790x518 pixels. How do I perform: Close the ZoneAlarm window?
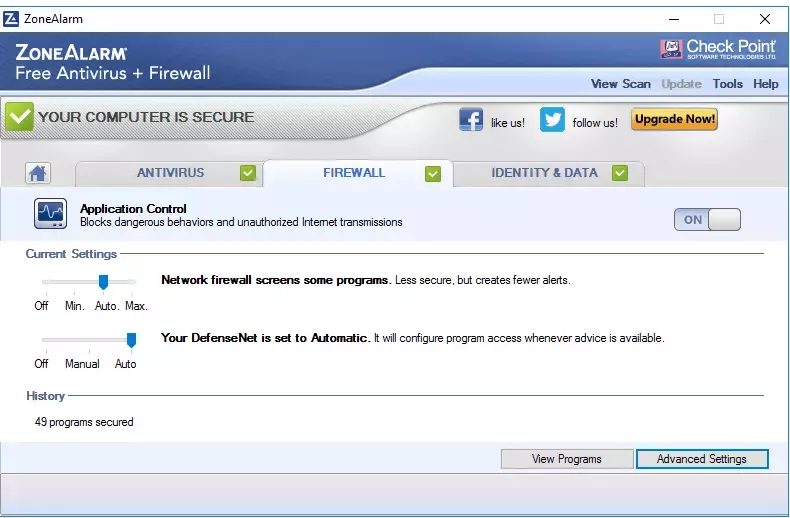[x=764, y=19]
